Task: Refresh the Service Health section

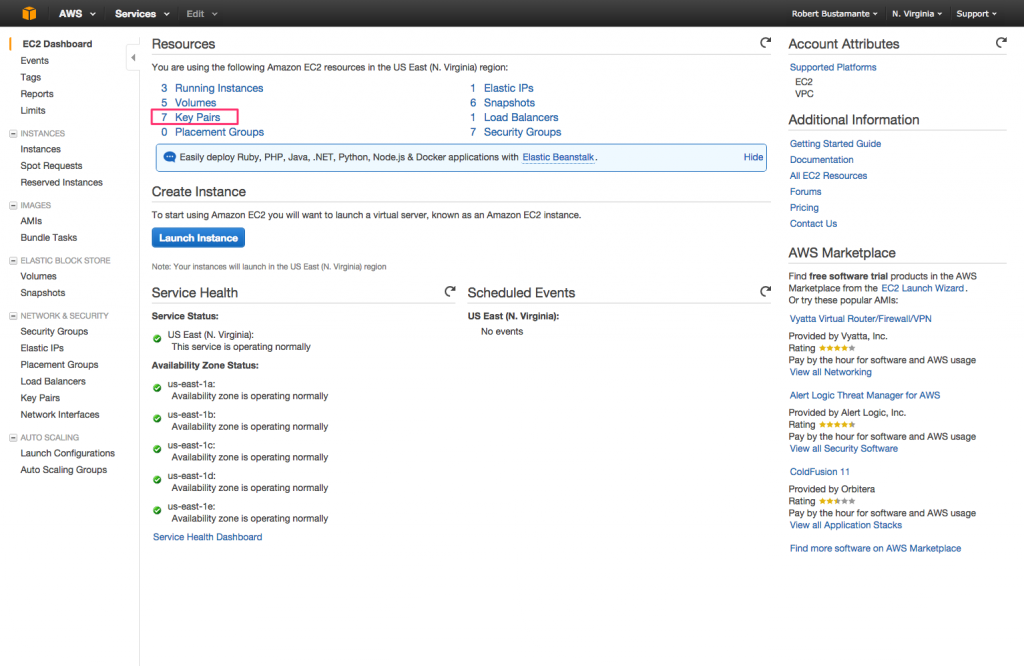Action: click(x=450, y=291)
